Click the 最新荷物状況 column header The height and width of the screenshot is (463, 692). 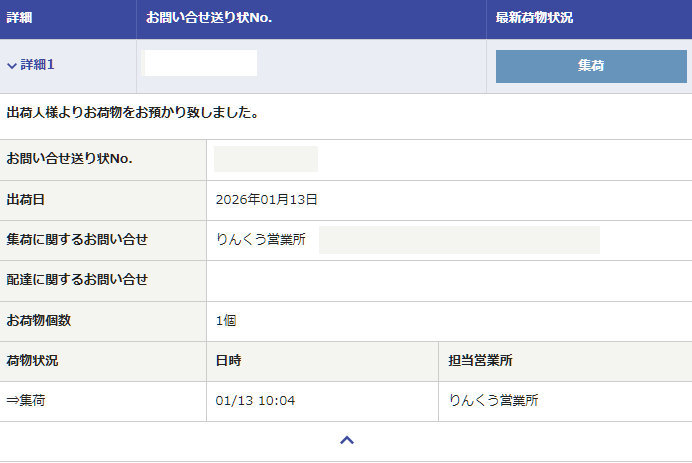(x=534, y=19)
